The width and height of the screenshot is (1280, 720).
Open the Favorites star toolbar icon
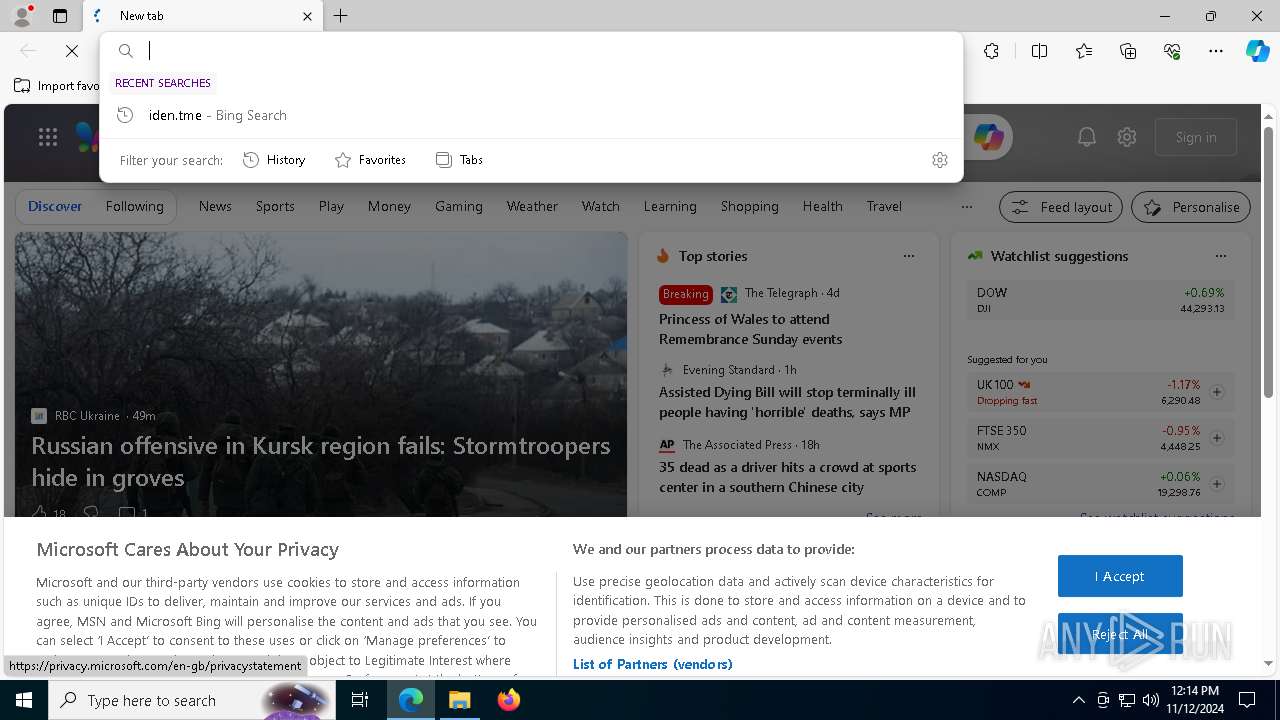point(1084,51)
